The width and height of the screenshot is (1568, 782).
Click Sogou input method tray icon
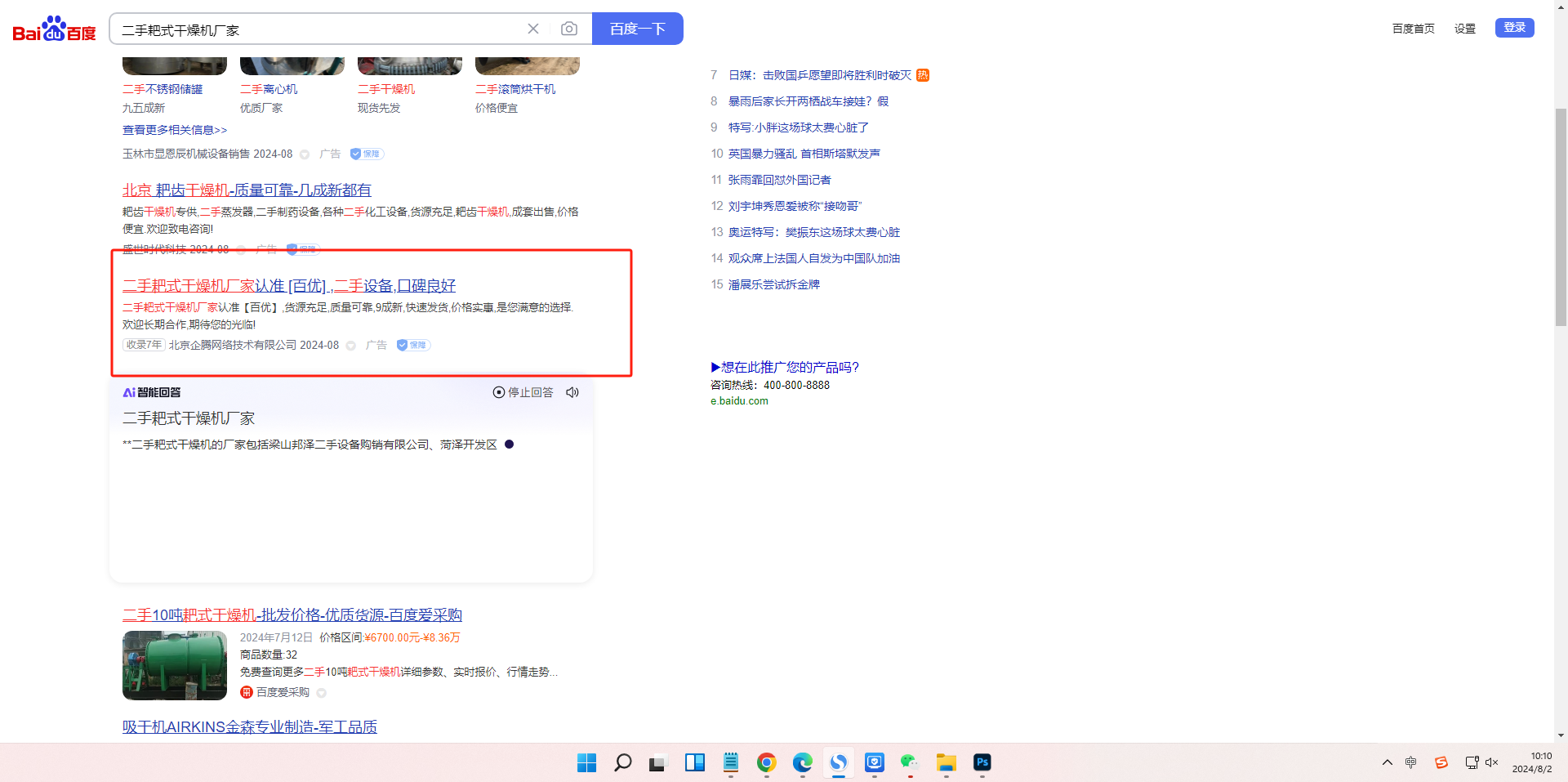coord(1441,762)
